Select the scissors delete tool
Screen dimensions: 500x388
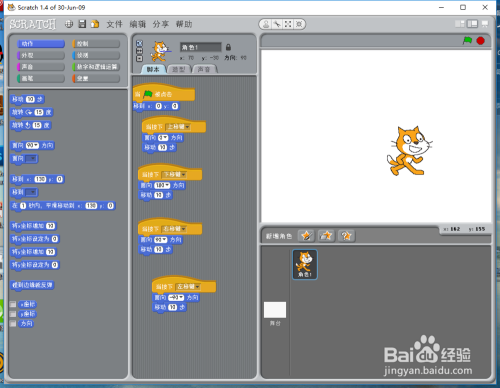click(277, 24)
